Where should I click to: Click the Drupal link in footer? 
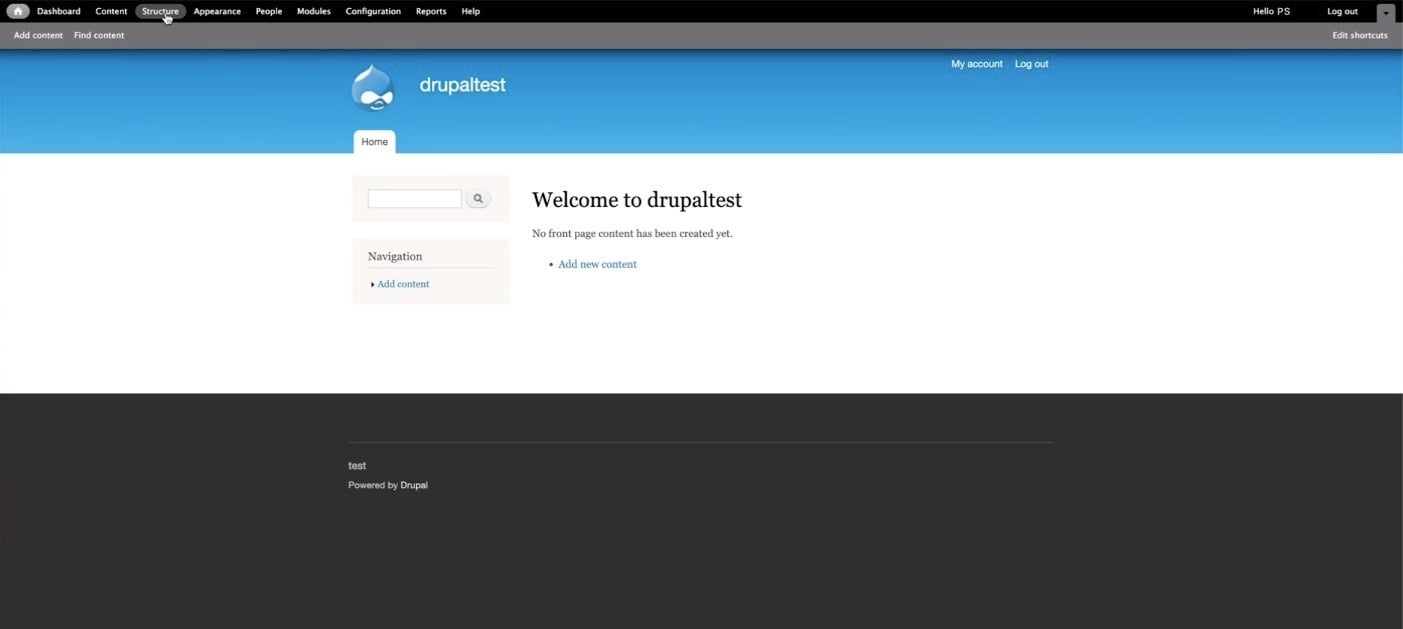(x=414, y=485)
